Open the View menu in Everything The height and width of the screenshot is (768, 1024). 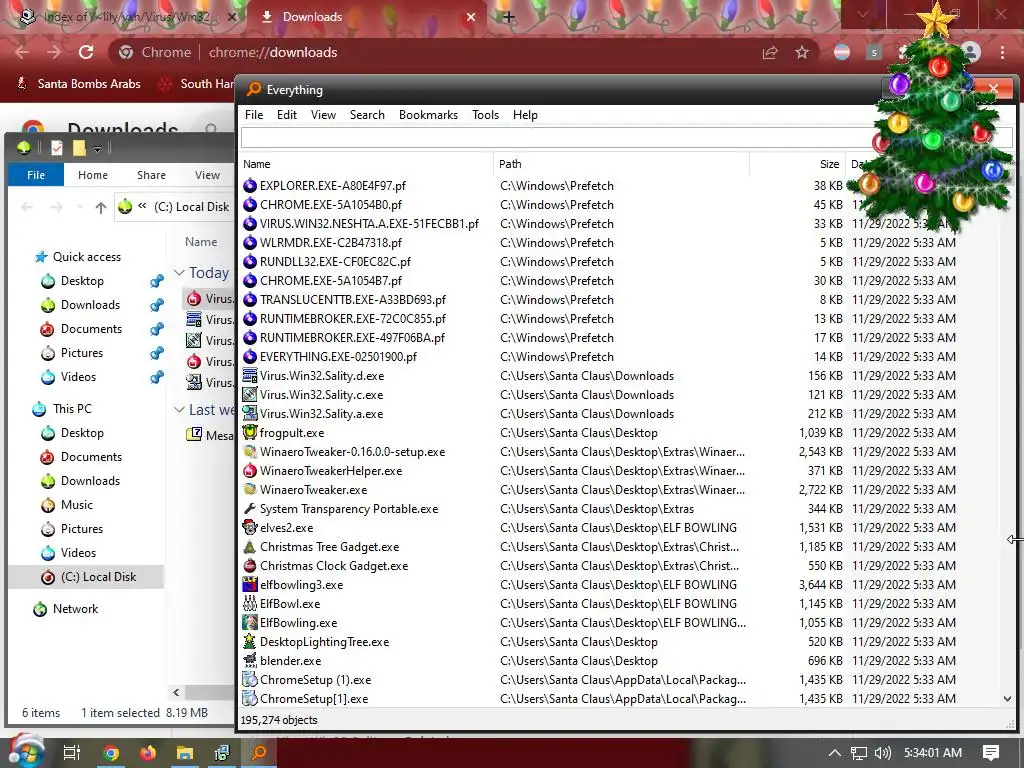tap(323, 115)
